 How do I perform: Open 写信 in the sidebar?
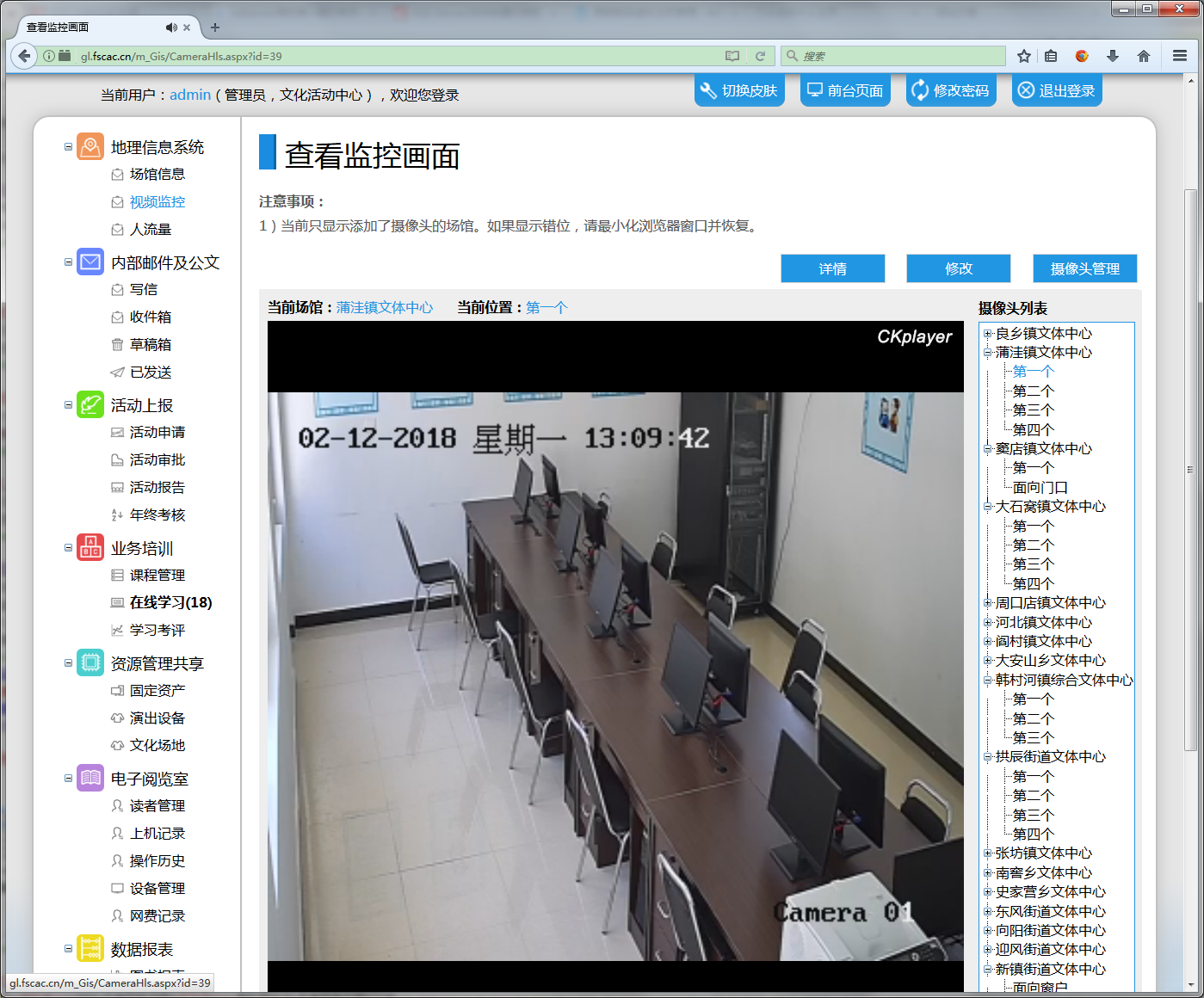144,290
